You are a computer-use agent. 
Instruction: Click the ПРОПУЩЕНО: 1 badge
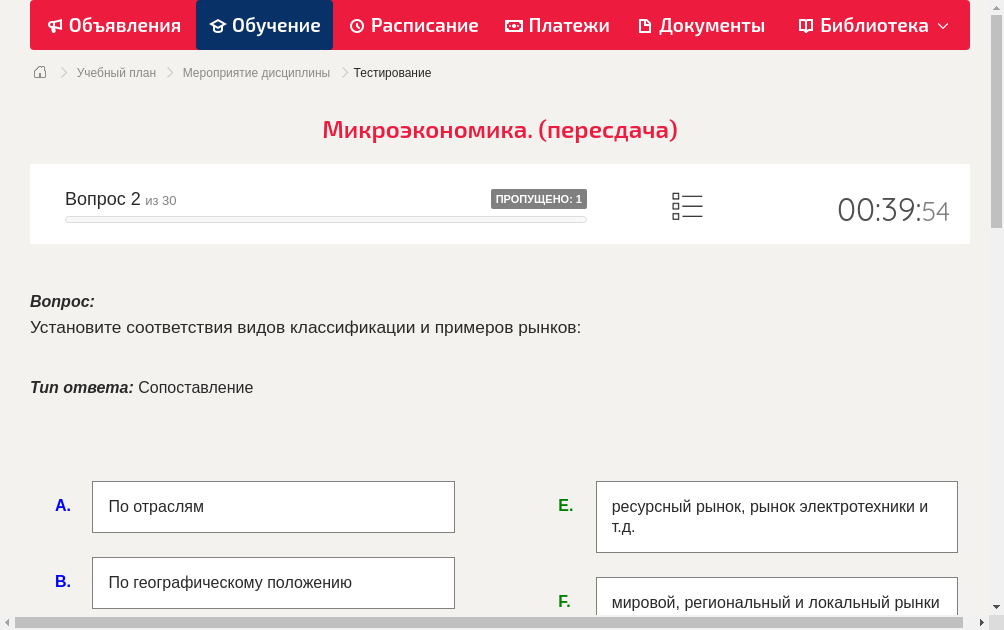click(540, 198)
